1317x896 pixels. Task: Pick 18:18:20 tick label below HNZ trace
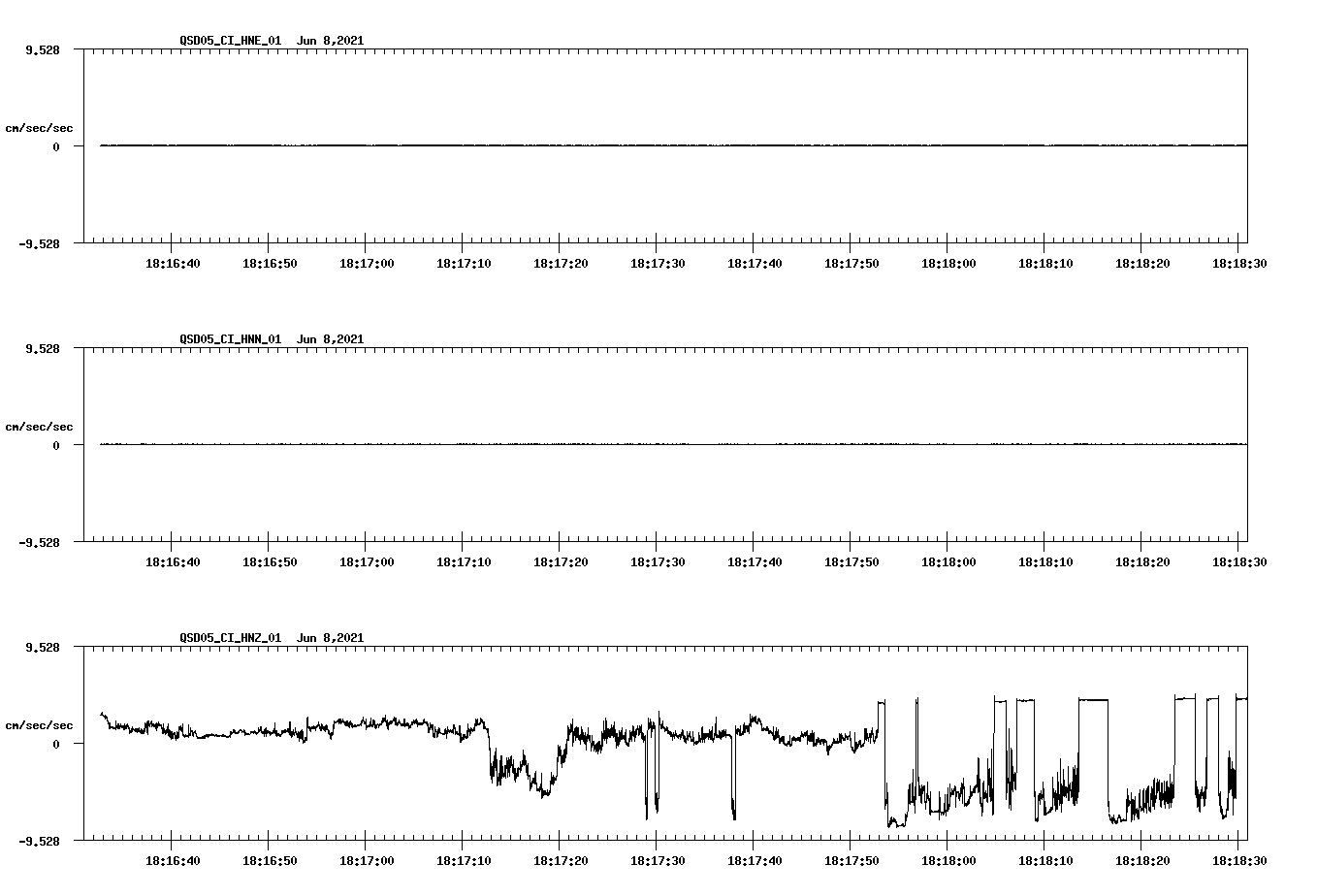pos(1142,861)
